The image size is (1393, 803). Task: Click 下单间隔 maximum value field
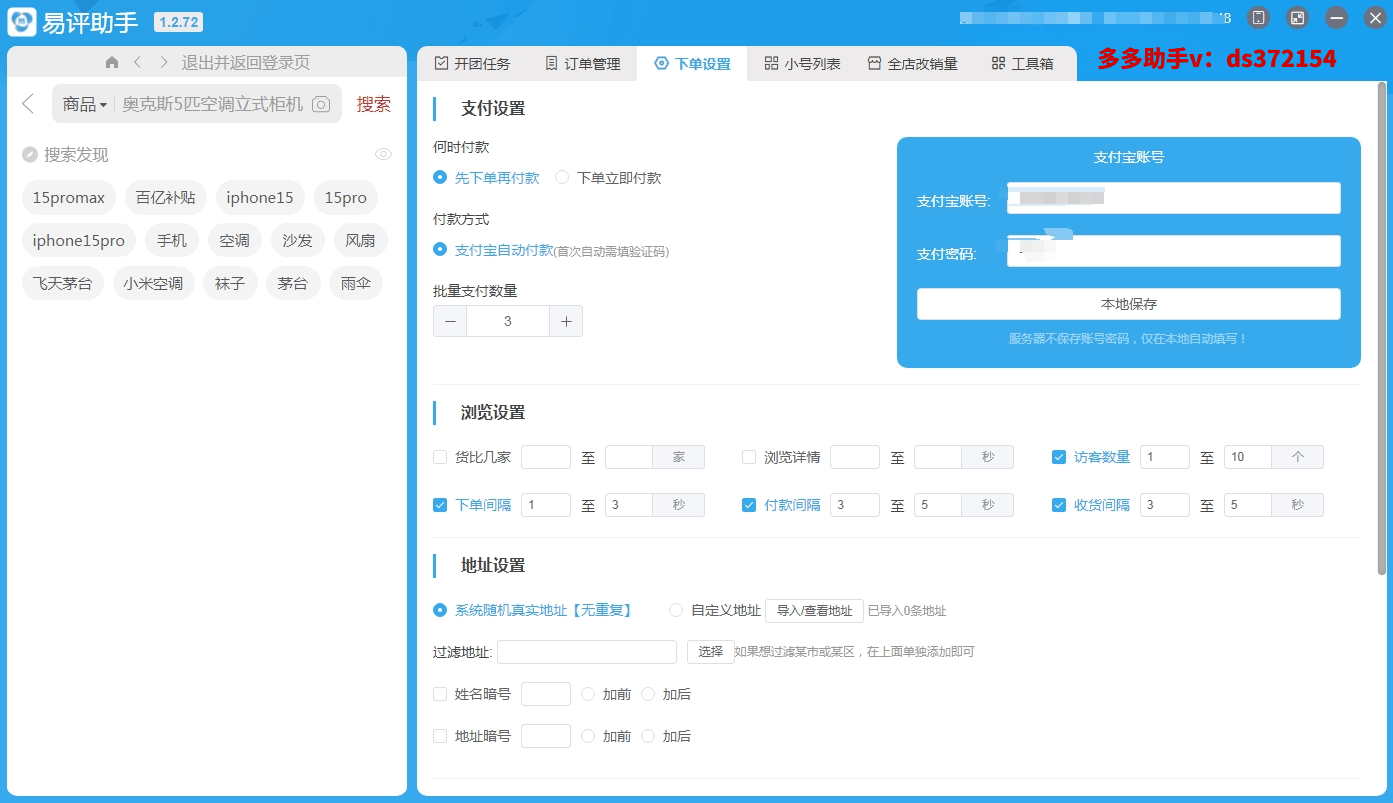click(630, 505)
